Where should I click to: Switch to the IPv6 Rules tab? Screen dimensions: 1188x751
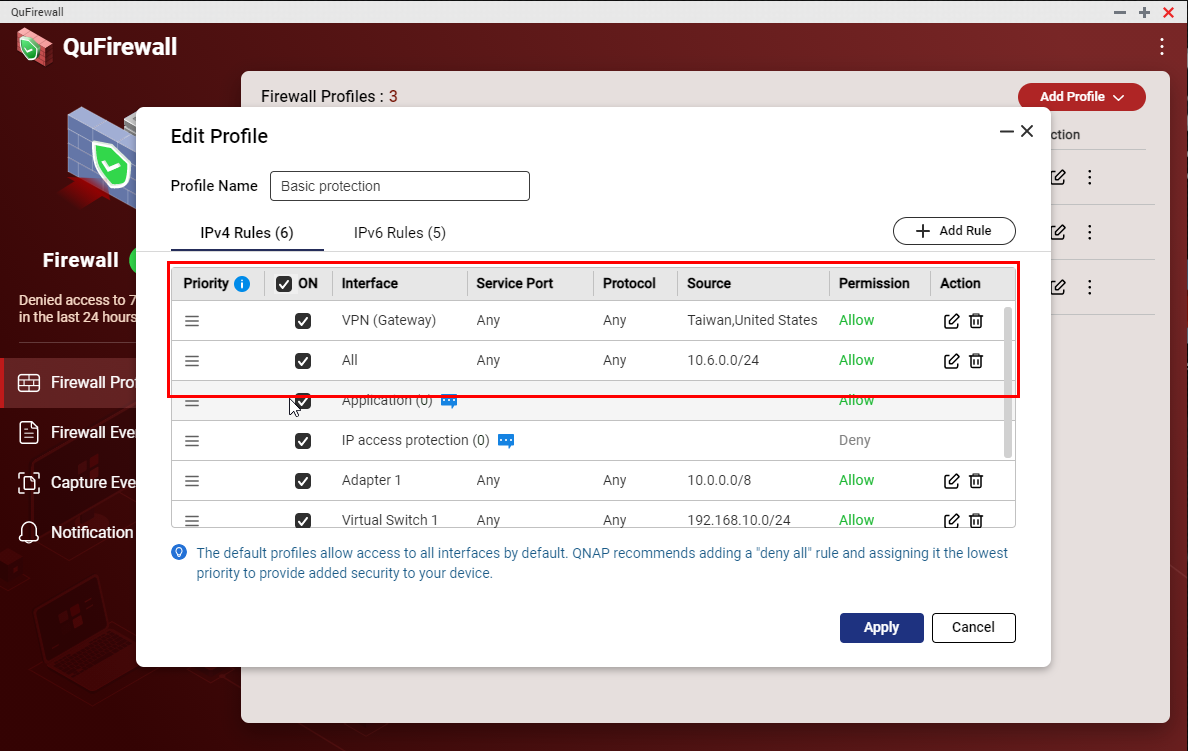[x=399, y=233]
